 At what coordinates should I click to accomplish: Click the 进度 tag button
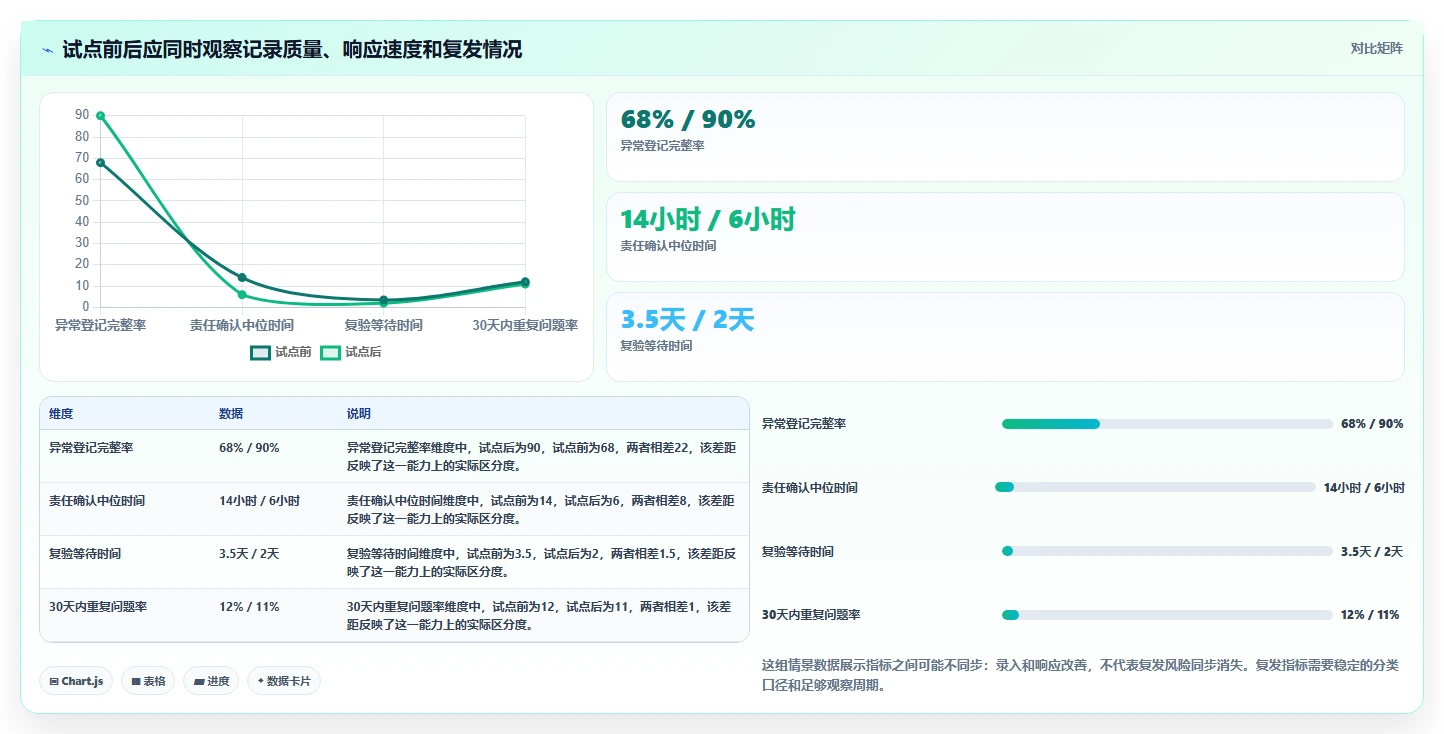pos(211,681)
